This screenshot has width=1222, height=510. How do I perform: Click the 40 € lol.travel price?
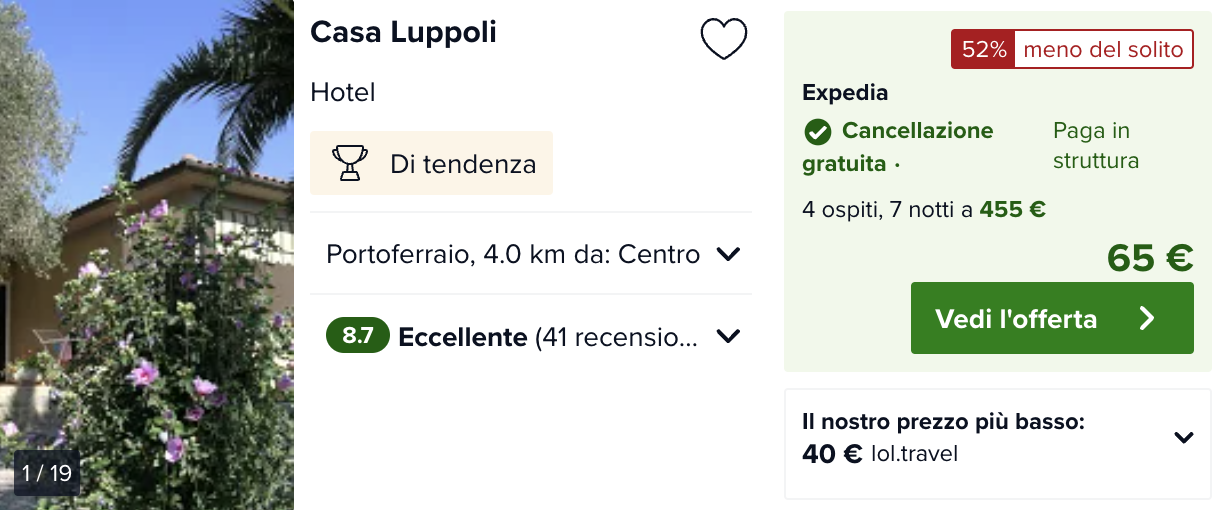[x=832, y=454]
